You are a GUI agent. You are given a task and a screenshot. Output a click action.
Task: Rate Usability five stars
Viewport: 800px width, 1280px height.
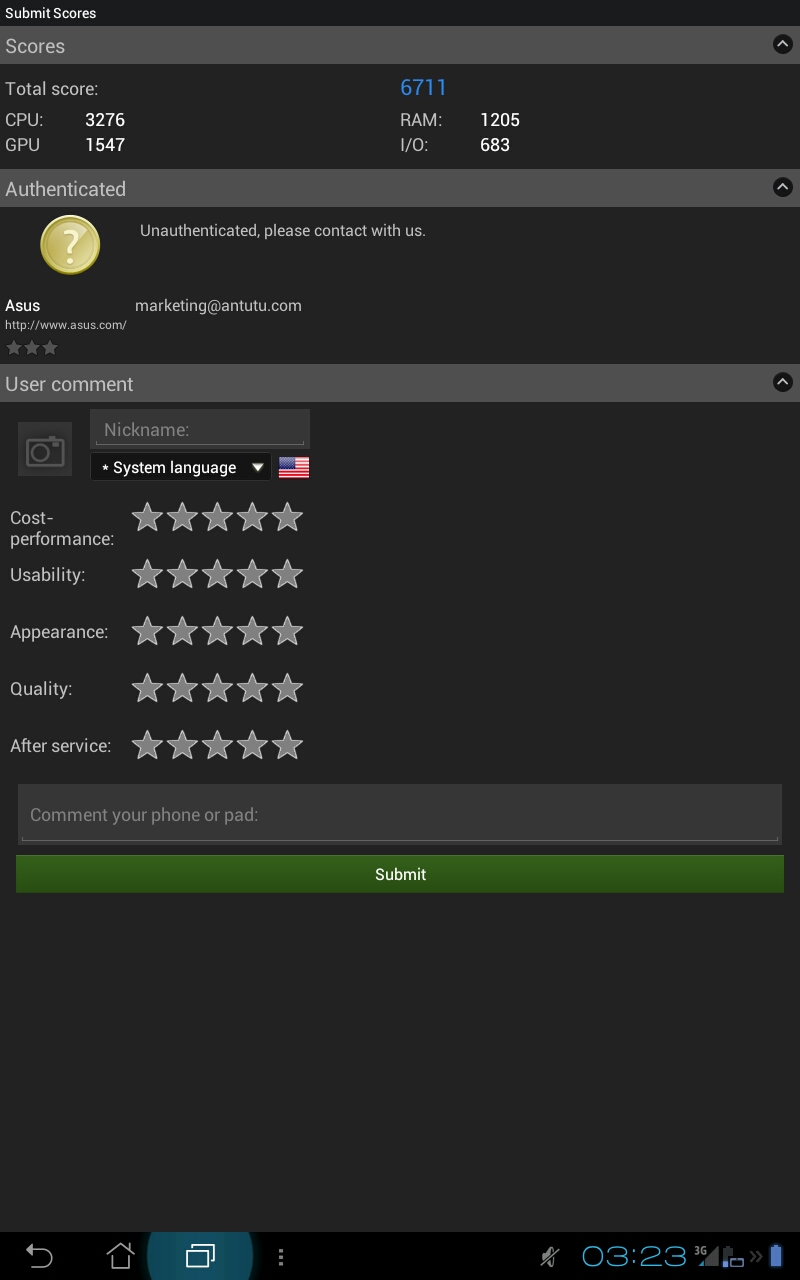tap(287, 574)
